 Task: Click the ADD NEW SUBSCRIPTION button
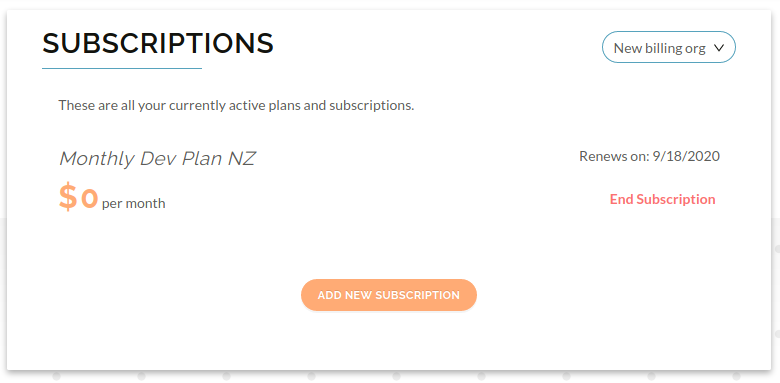pyautogui.click(x=389, y=295)
